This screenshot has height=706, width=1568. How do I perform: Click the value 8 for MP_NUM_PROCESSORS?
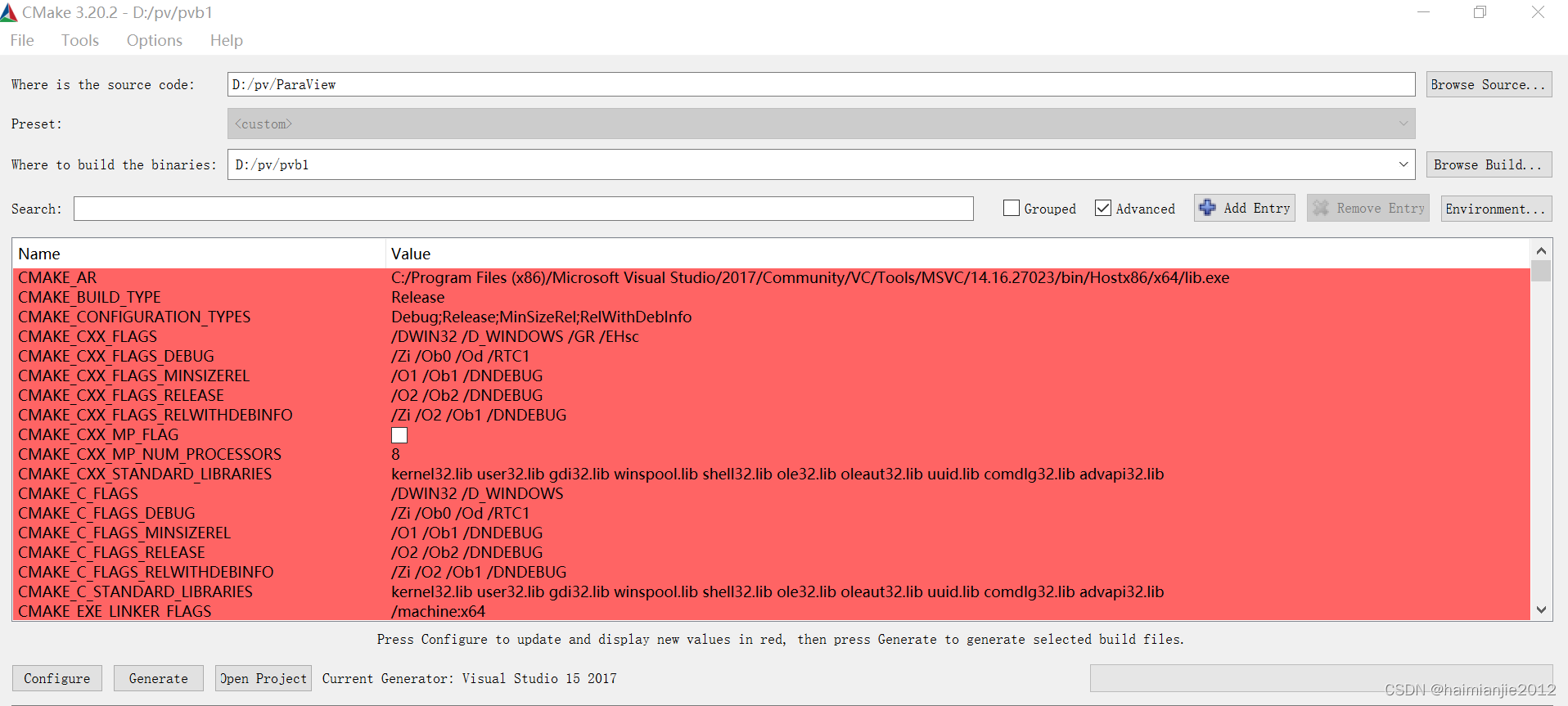396,455
